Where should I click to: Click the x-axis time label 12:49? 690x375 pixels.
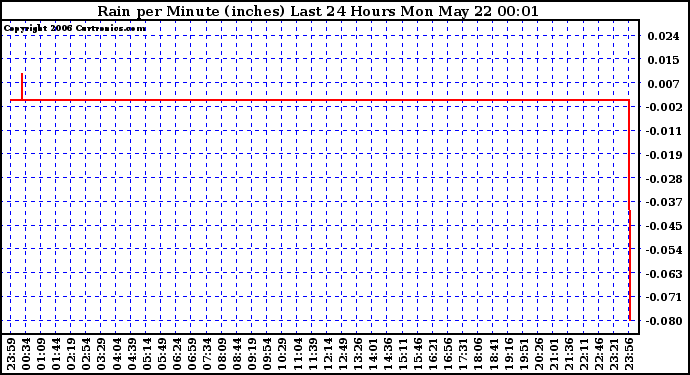pyautogui.click(x=342, y=355)
